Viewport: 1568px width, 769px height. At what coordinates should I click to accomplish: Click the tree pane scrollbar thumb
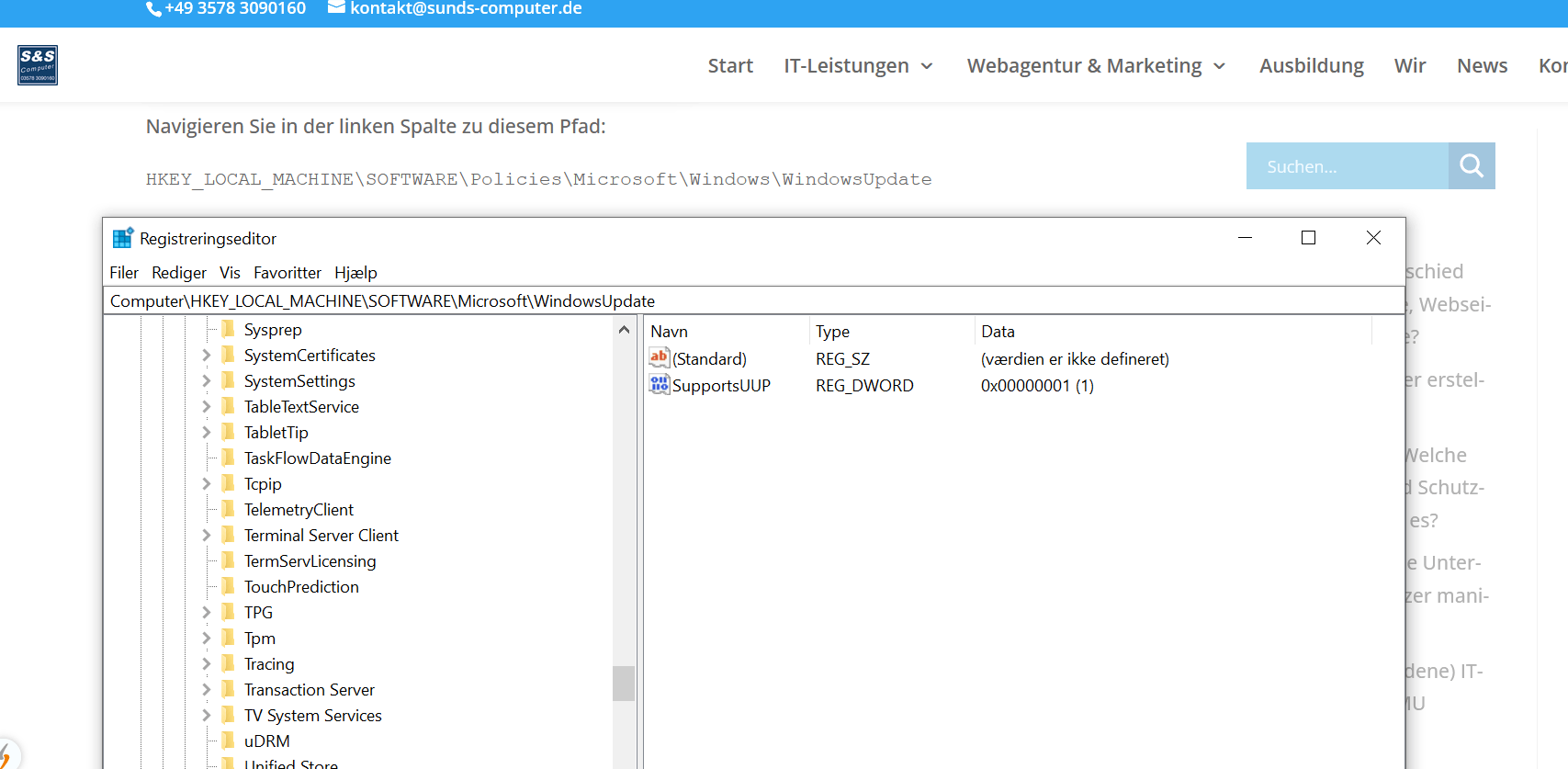point(624,684)
